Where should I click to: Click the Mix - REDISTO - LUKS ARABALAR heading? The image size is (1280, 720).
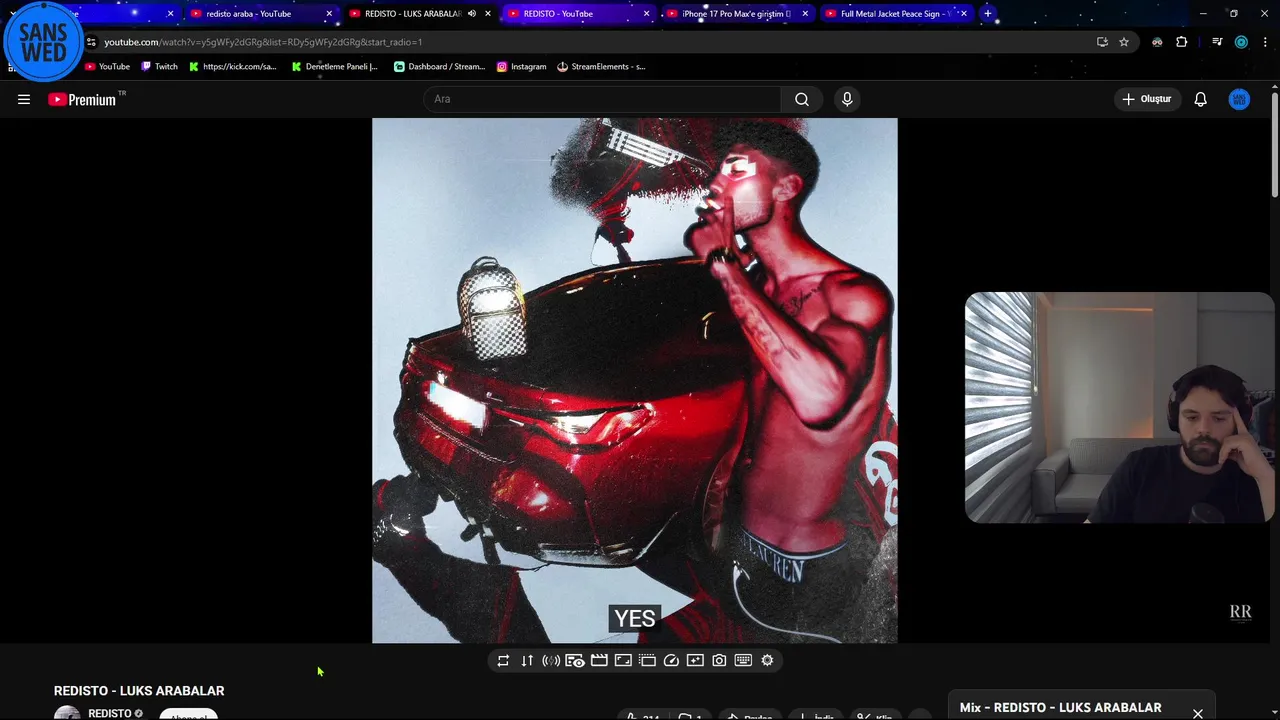coord(1061,707)
